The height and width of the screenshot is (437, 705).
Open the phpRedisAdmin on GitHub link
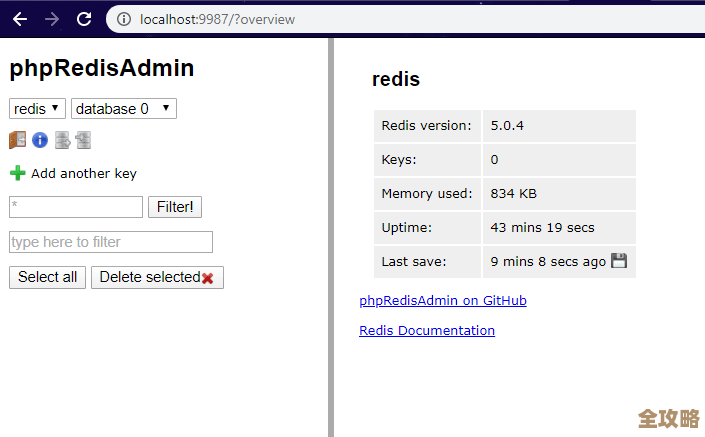442,300
